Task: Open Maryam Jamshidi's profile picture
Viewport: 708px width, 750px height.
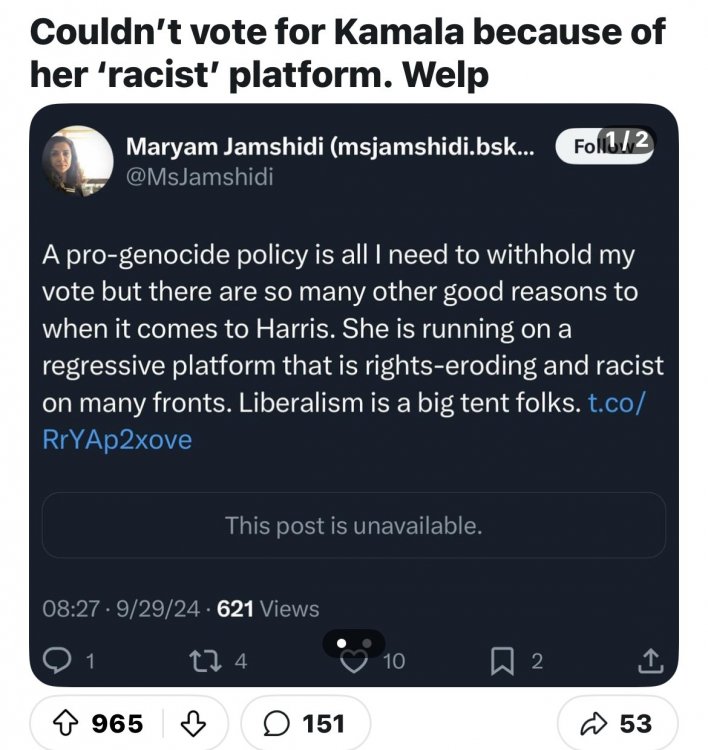Action: click(77, 160)
